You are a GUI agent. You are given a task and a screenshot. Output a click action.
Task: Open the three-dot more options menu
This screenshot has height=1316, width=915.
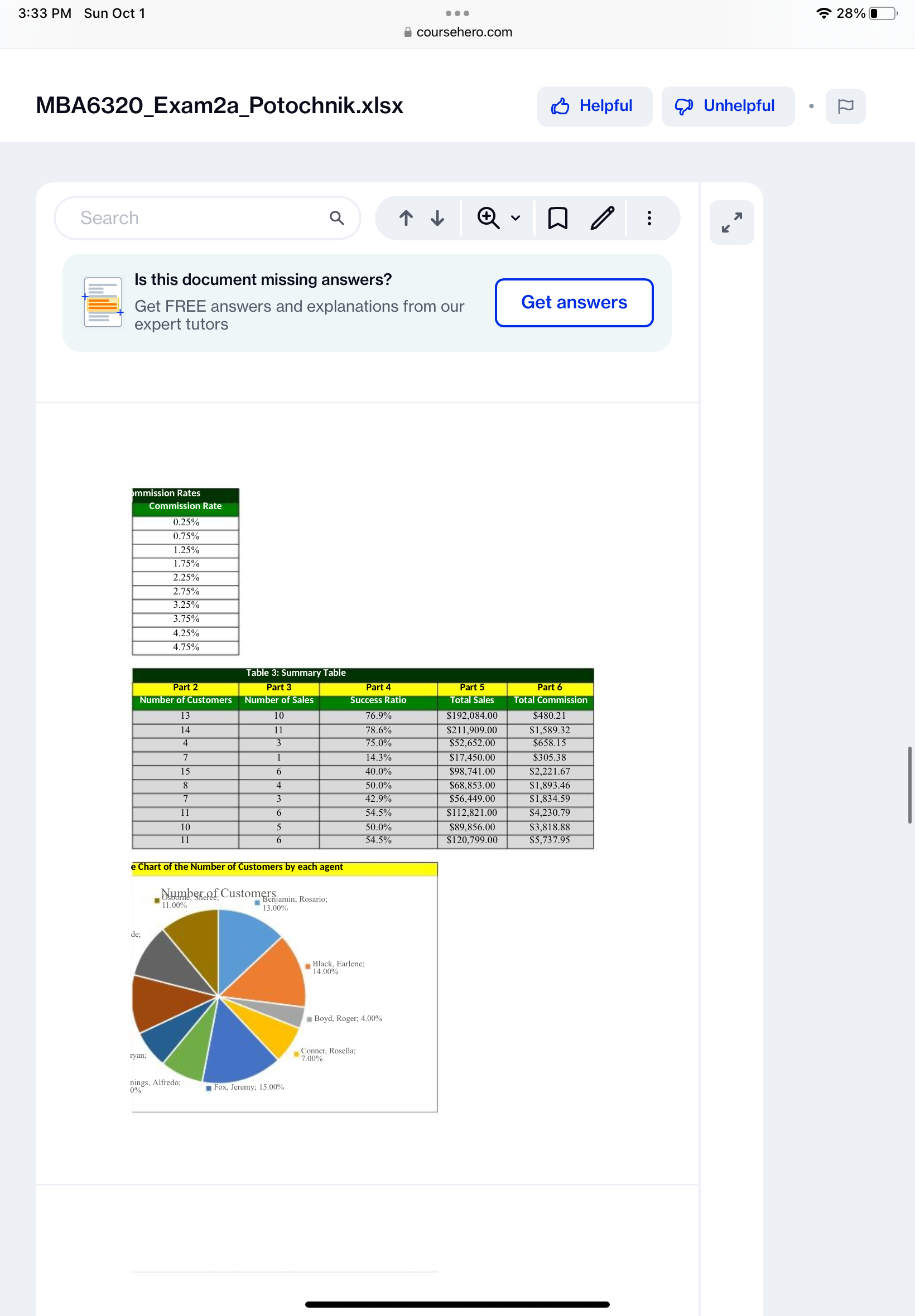coord(649,217)
